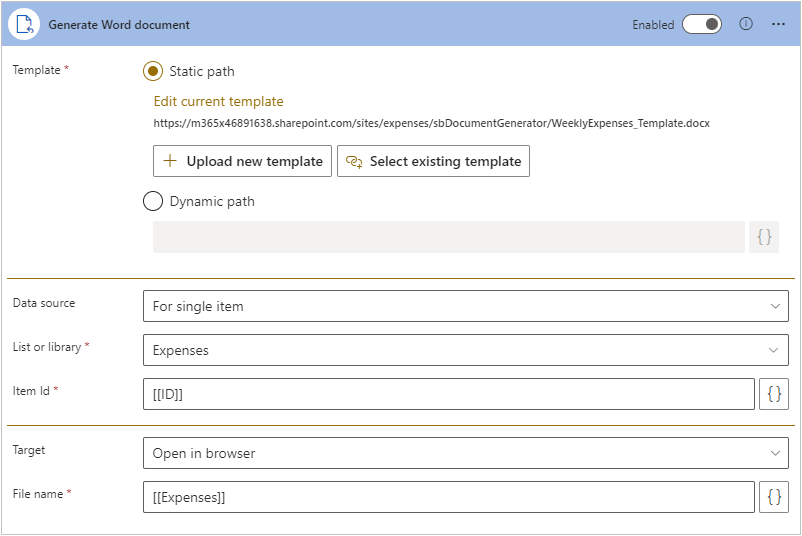
Task: Click Upload new template button
Action: (243, 161)
